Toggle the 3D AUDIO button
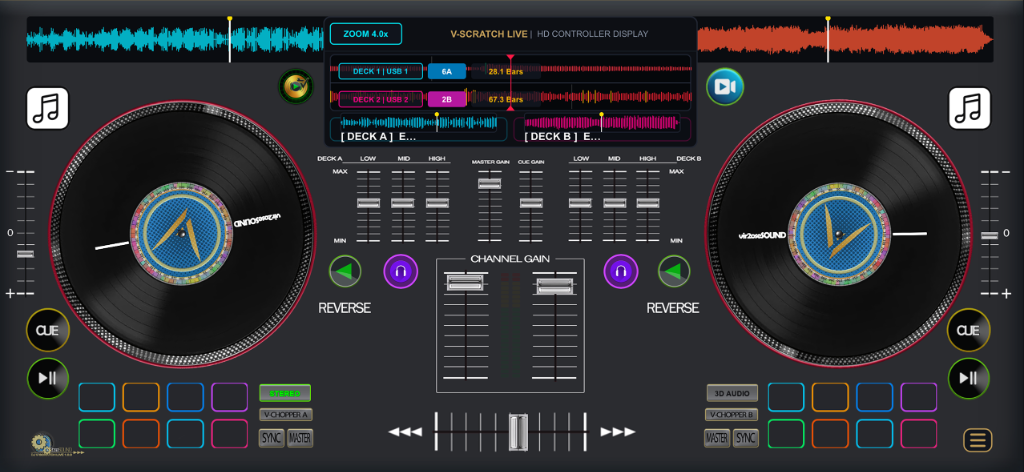The width and height of the screenshot is (1024, 472). [x=732, y=393]
